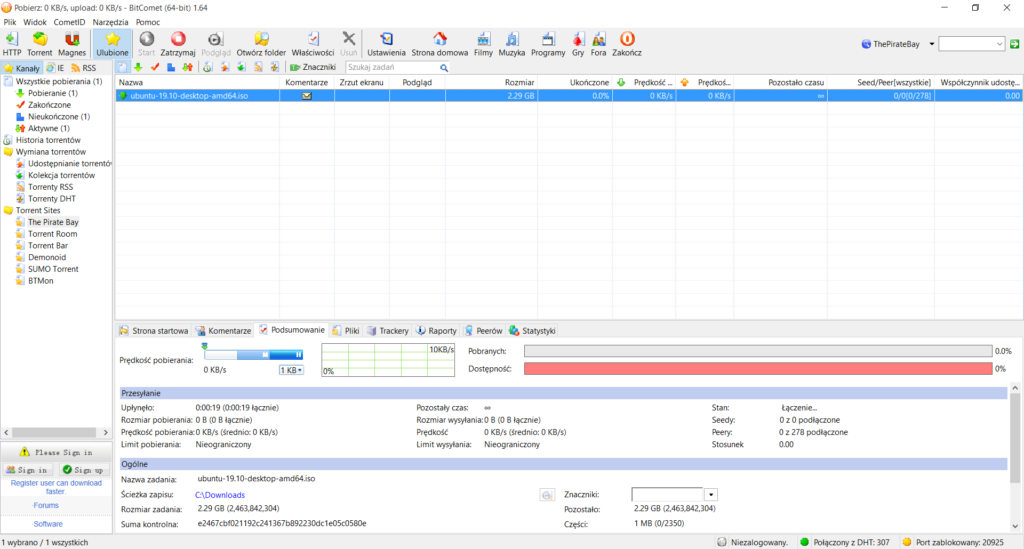Screen dimensions: 1024x549
Task: Open the Właściwości properties icon
Action: click(x=313, y=43)
